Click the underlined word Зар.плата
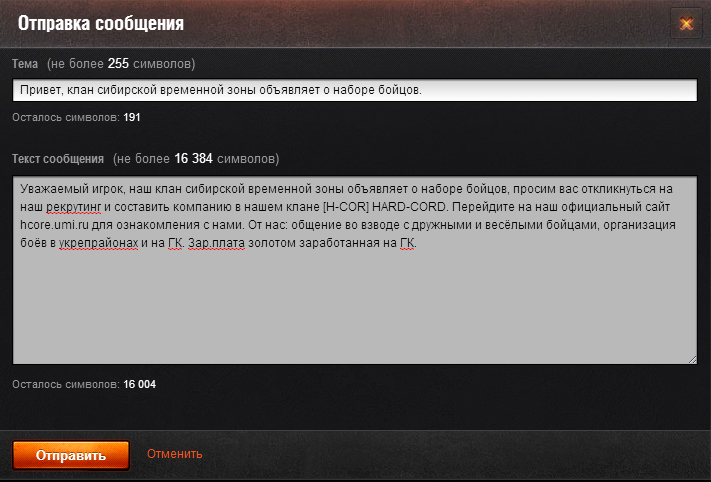Image resolution: width=711 pixels, height=482 pixels. point(216,243)
